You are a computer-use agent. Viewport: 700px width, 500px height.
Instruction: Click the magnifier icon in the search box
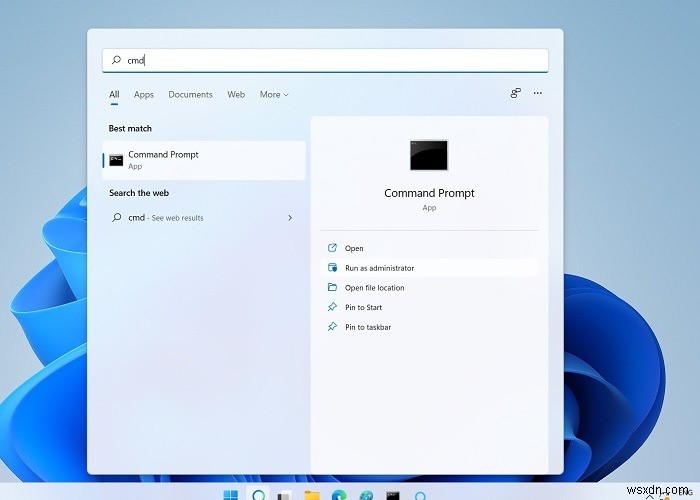click(116, 60)
